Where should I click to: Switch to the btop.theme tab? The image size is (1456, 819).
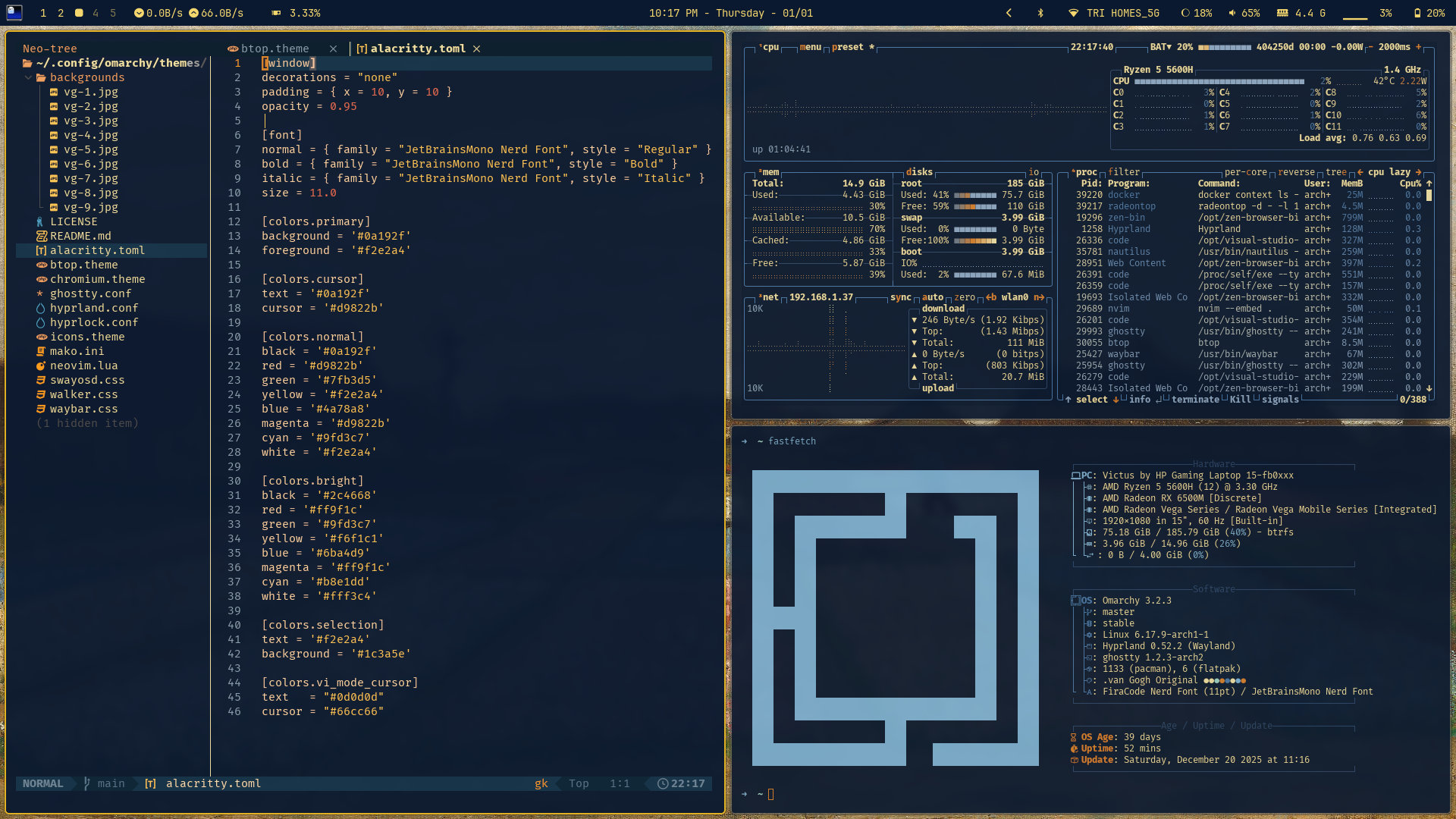275,49
